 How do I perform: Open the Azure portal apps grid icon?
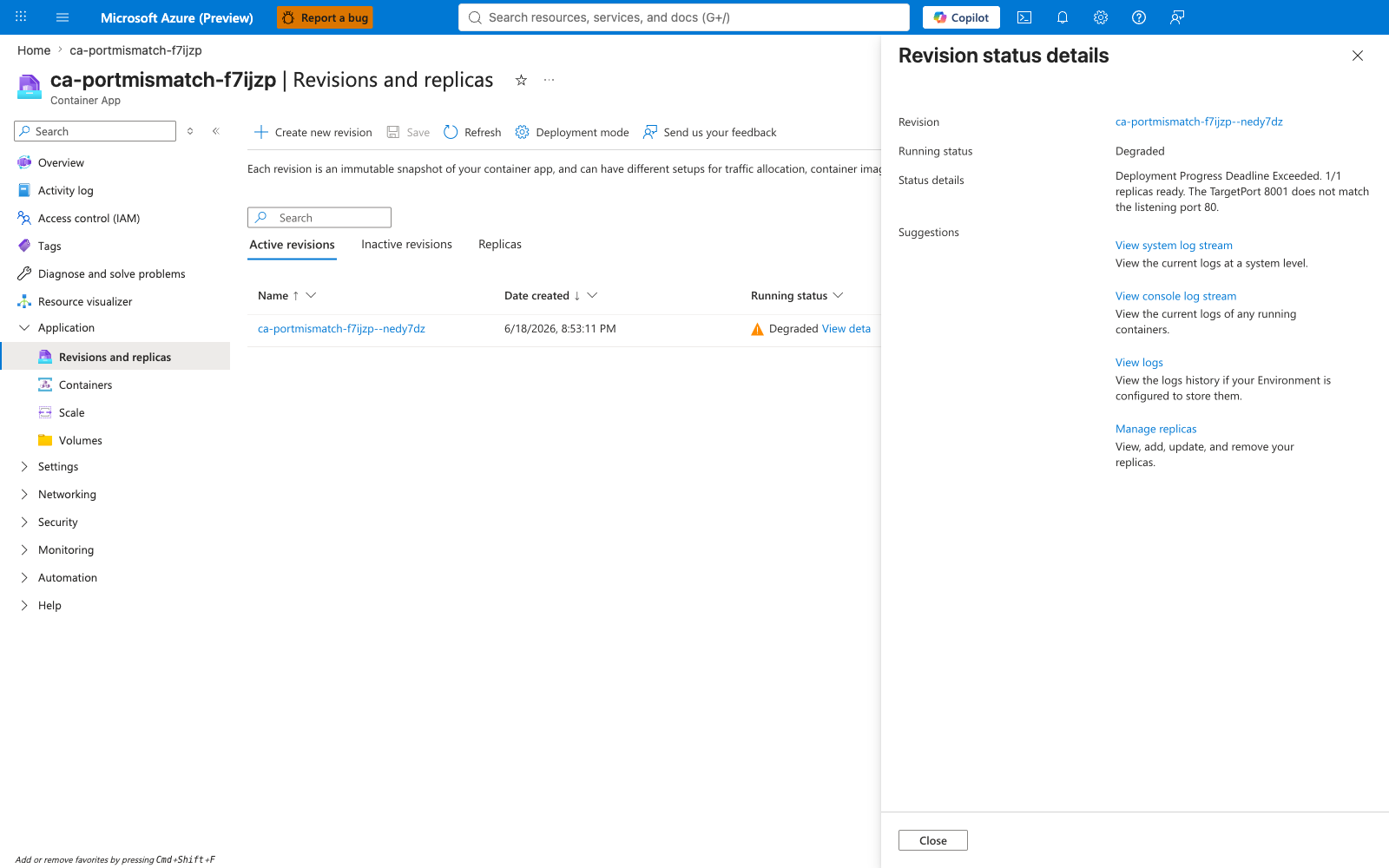tap(21, 17)
